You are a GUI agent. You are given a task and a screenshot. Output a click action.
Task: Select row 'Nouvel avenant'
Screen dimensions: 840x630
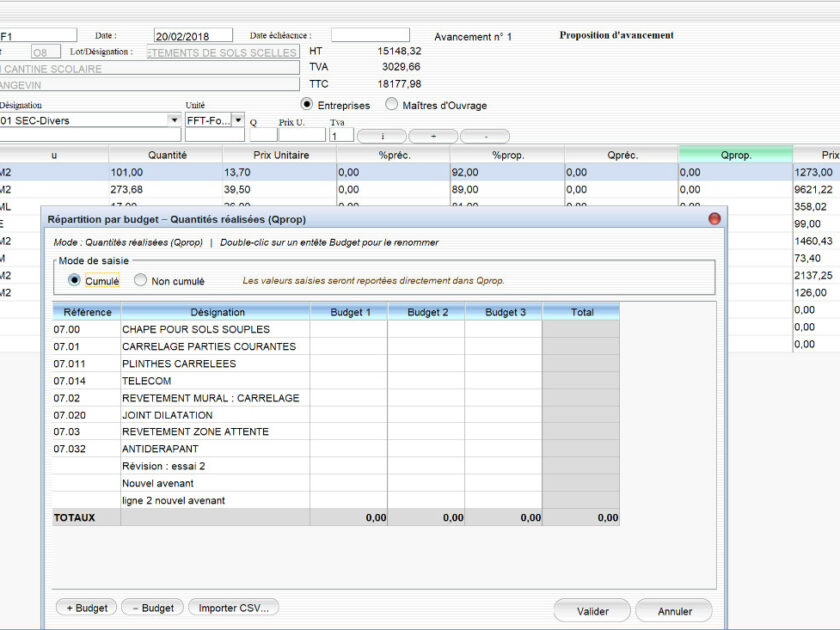tap(336, 483)
